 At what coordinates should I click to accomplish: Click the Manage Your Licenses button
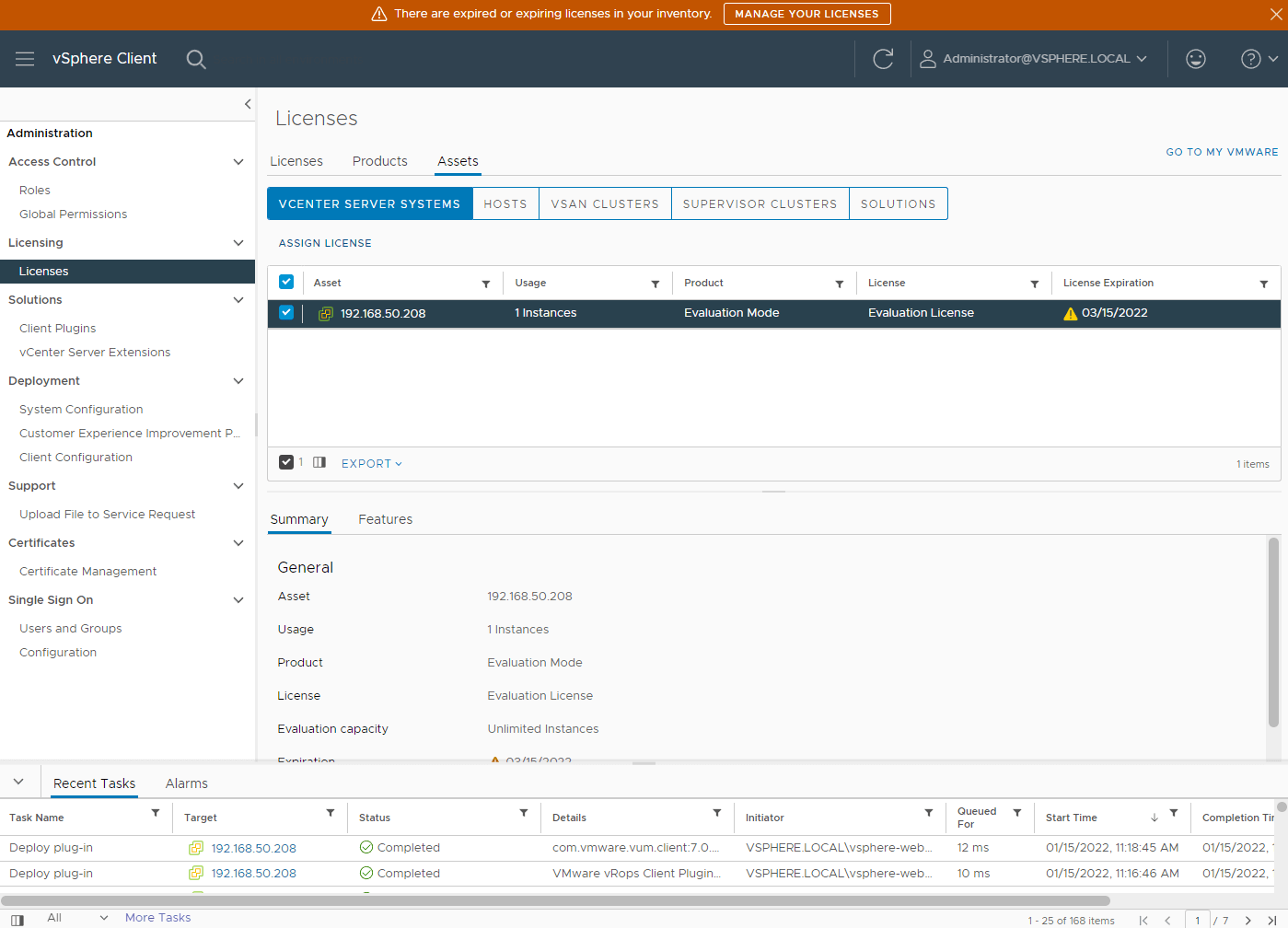point(806,14)
